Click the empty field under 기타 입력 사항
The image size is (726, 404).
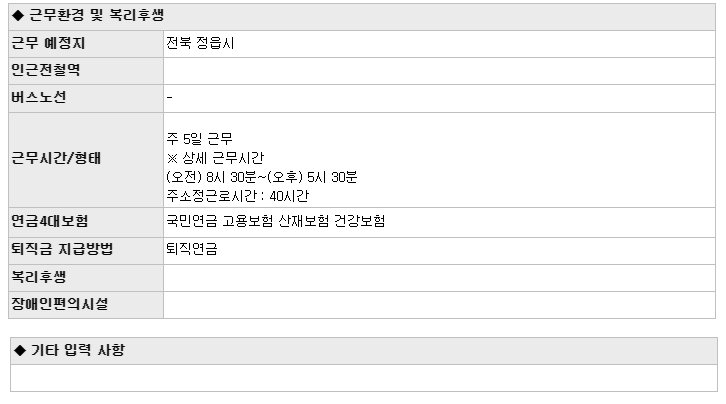364,378
